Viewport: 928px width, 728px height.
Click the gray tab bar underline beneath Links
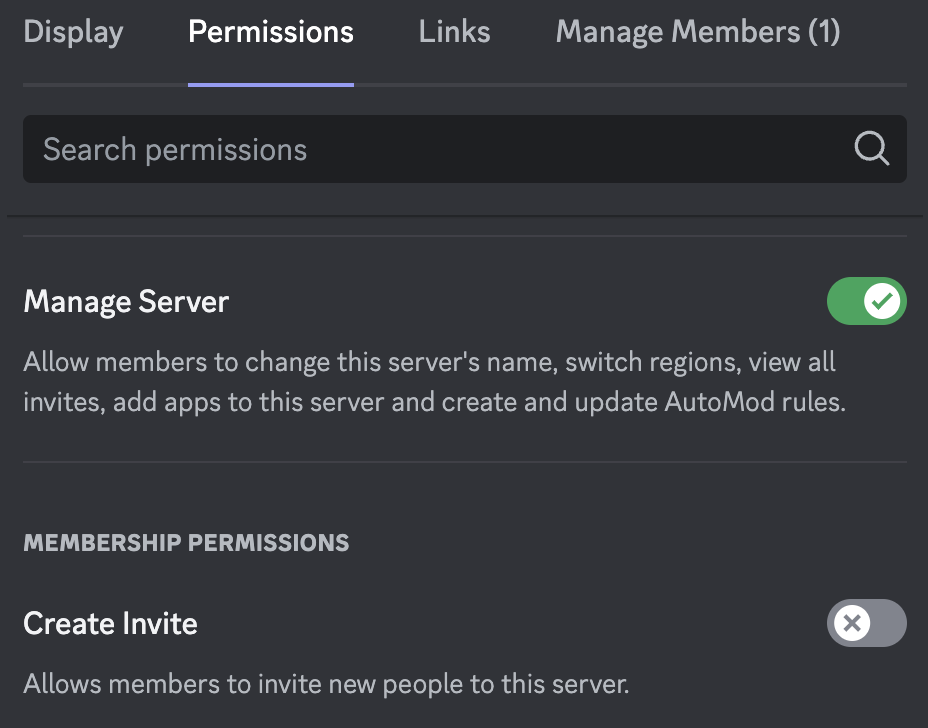(455, 85)
